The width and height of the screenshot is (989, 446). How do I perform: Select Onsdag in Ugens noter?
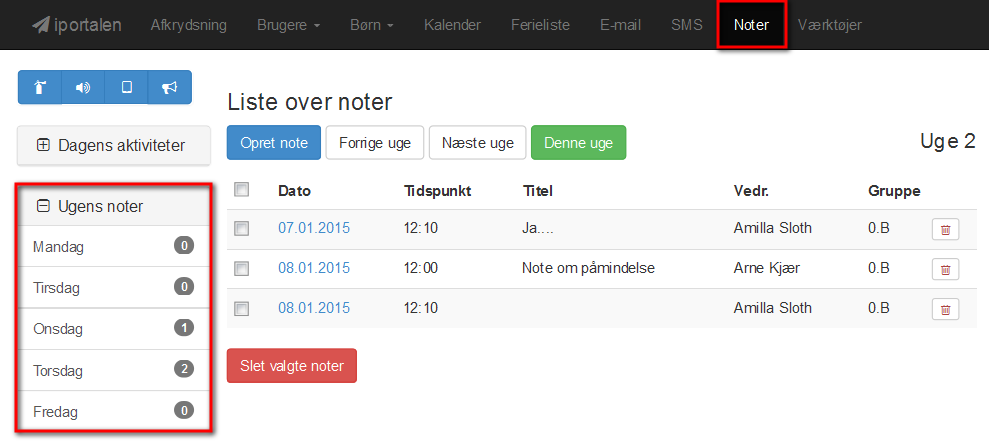pyautogui.click(x=114, y=329)
